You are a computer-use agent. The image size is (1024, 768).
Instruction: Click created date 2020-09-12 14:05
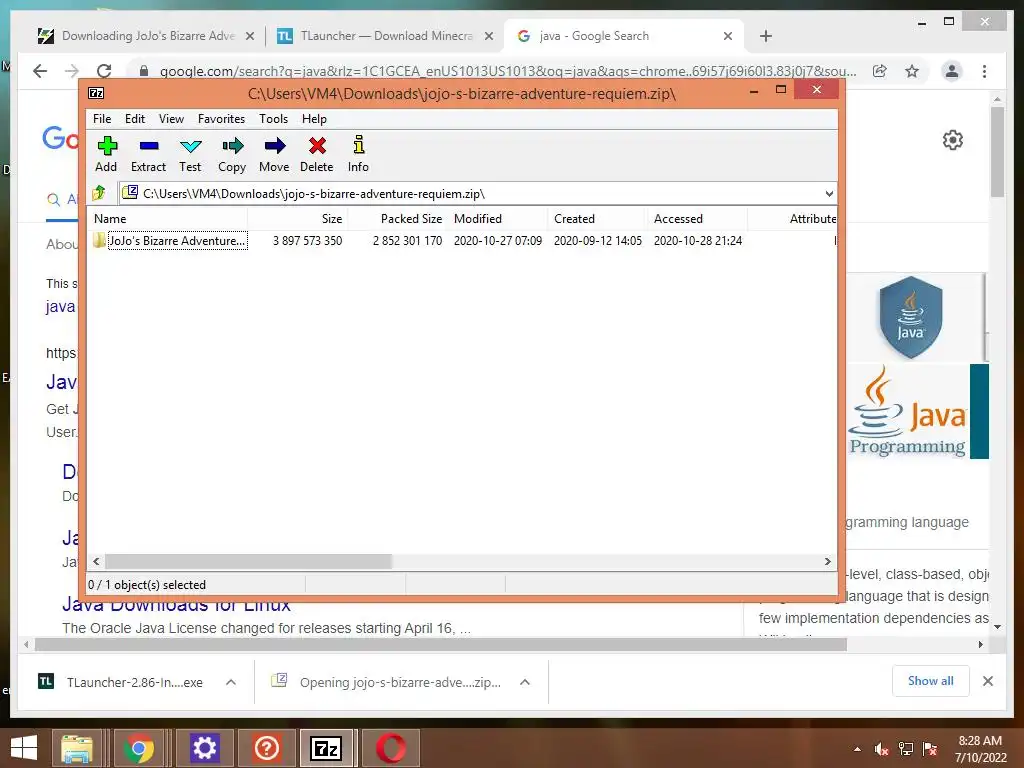click(x=598, y=240)
